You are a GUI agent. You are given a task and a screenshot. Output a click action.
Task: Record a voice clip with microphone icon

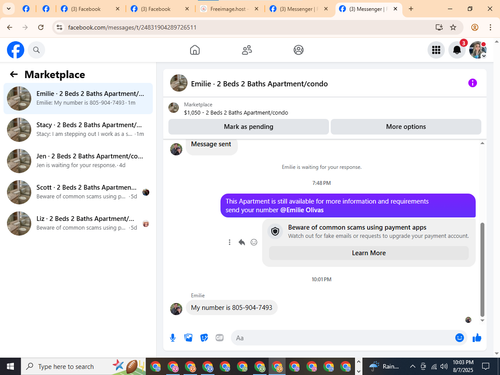[173, 338]
